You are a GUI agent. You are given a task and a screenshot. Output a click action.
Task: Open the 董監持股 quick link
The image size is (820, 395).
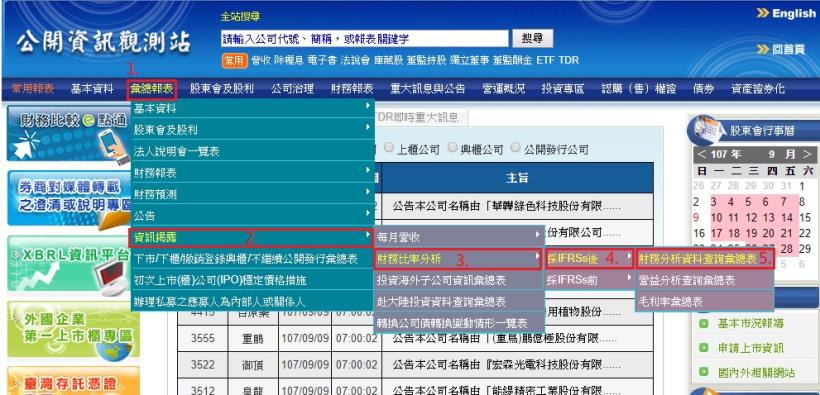[x=427, y=60]
